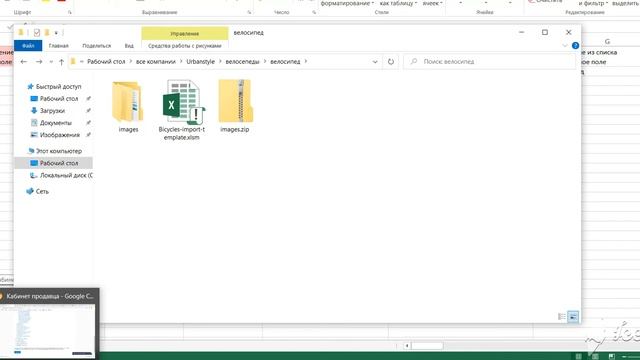This screenshot has width=640, height=360.
Task: Select Excel column G header
Action: (x=607, y=42)
